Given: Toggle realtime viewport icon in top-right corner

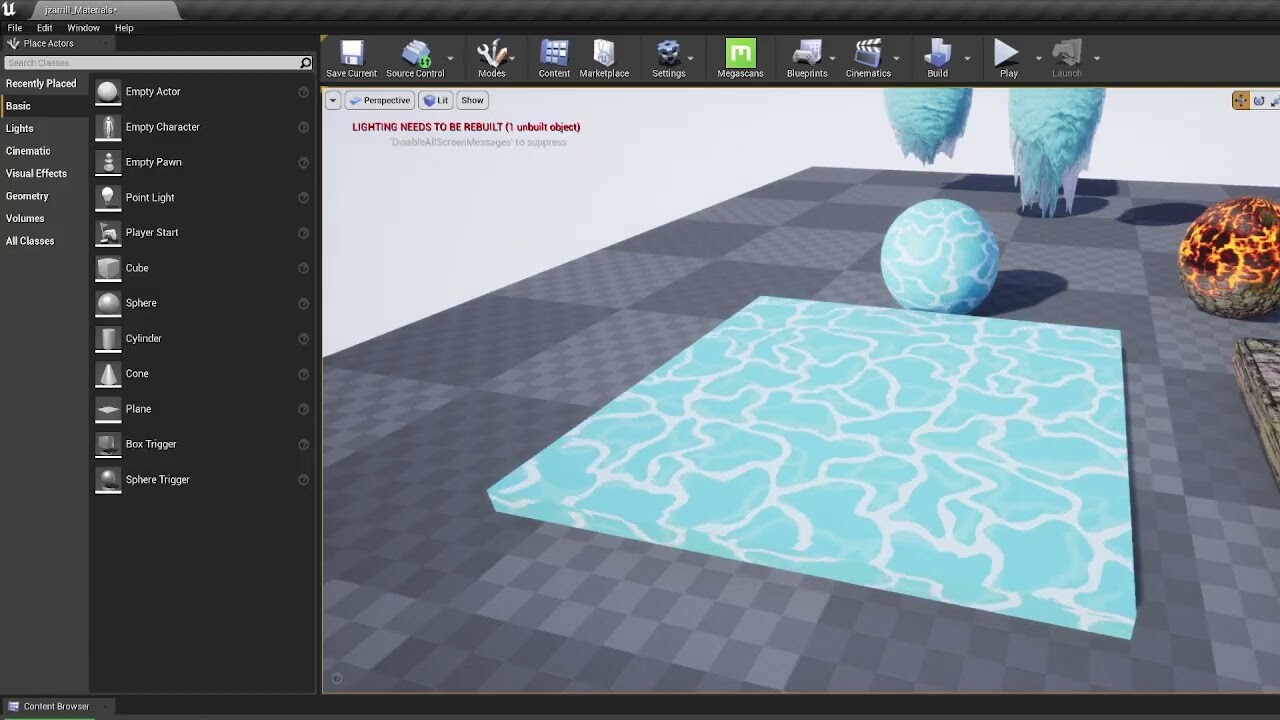Looking at the screenshot, I should coord(1240,100).
